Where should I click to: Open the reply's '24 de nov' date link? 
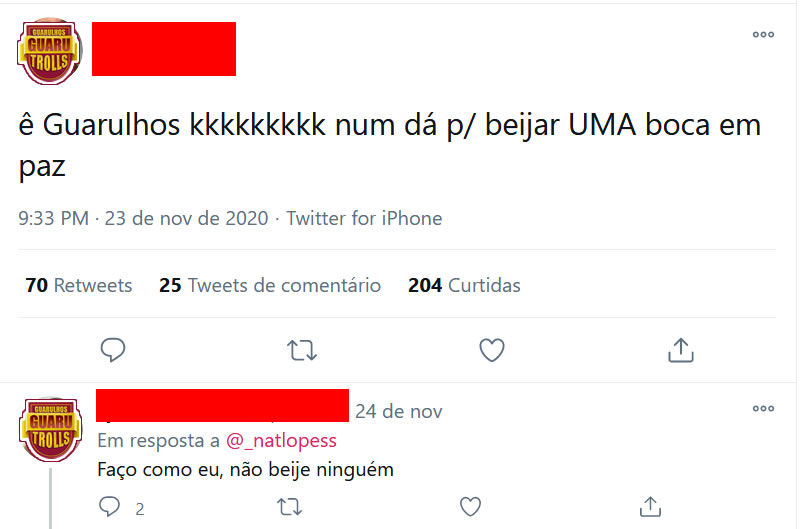(398, 411)
